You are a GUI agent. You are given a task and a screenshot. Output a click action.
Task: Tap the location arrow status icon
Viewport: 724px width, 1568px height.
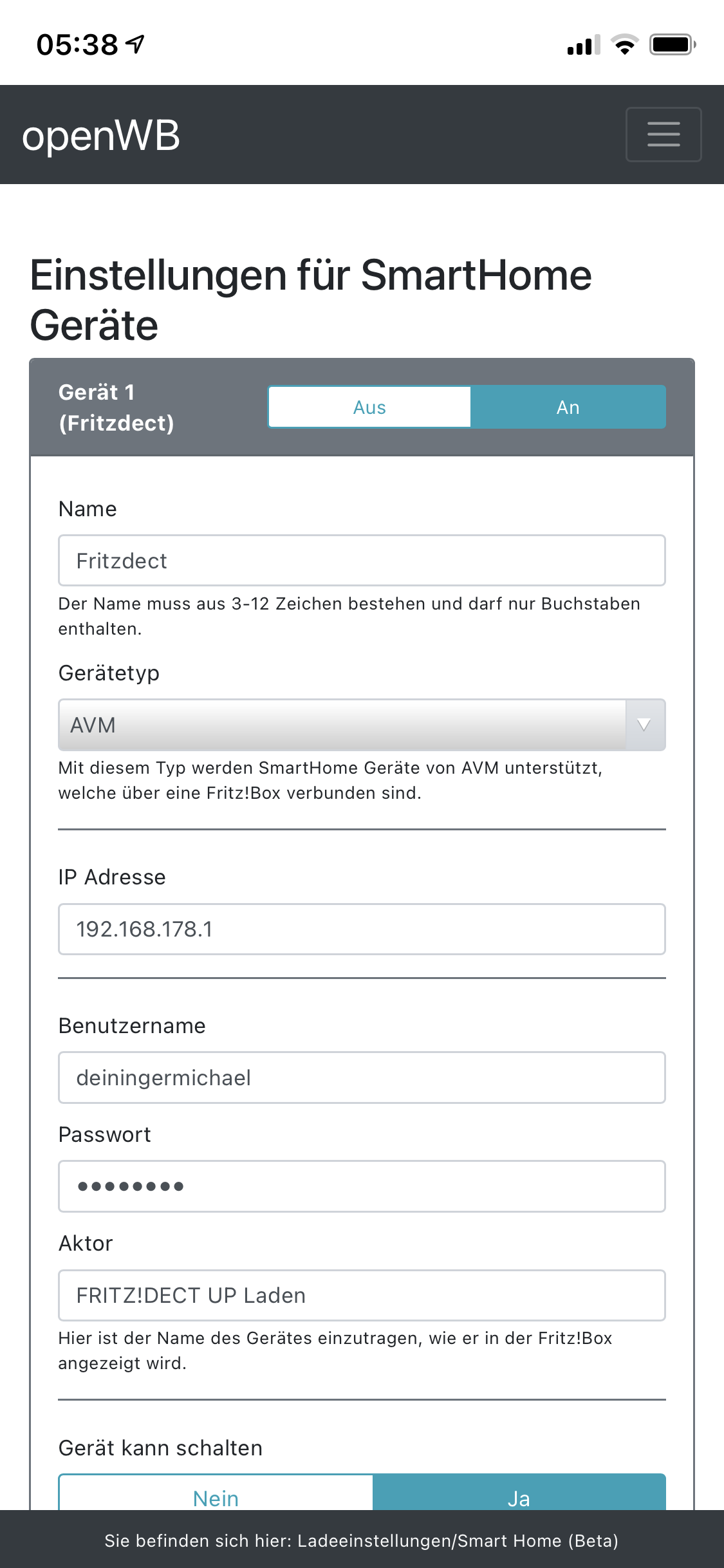tap(135, 44)
